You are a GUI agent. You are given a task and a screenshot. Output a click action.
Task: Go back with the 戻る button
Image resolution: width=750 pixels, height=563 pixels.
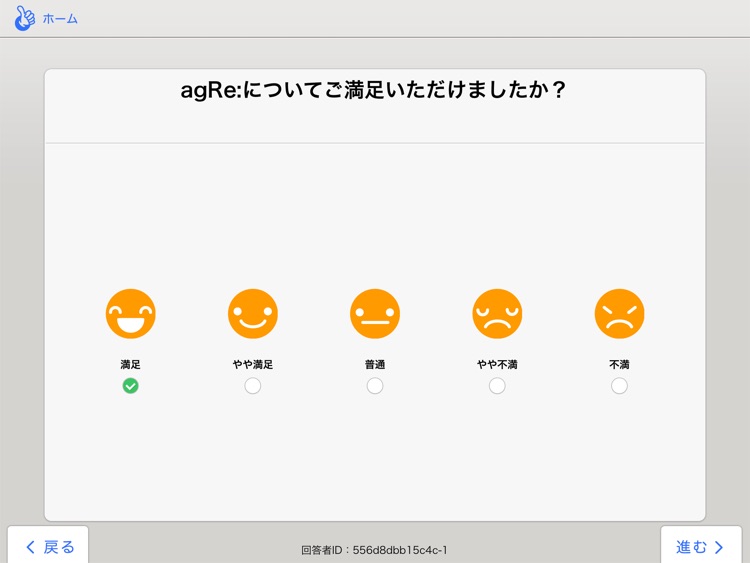pyautogui.click(x=49, y=546)
